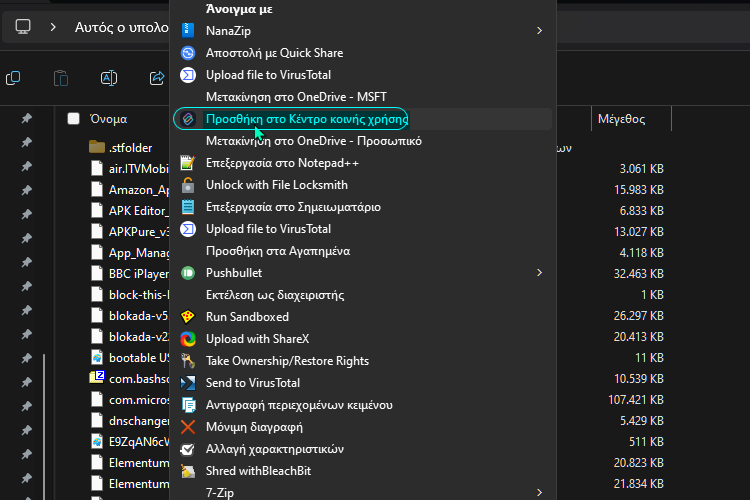The image size is (750, 500).
Task: Select the bootable US file
Action: (x=130, y=358)
